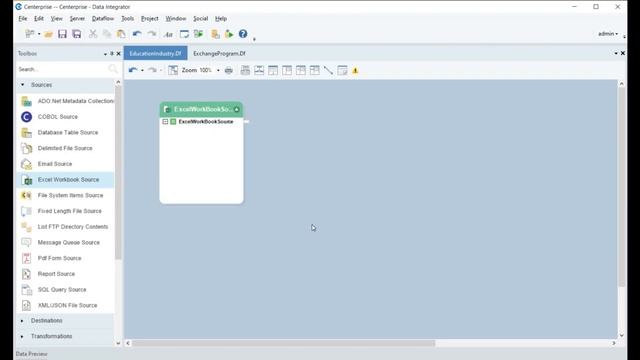Open Help with the question mark icon

click(243, 34)
